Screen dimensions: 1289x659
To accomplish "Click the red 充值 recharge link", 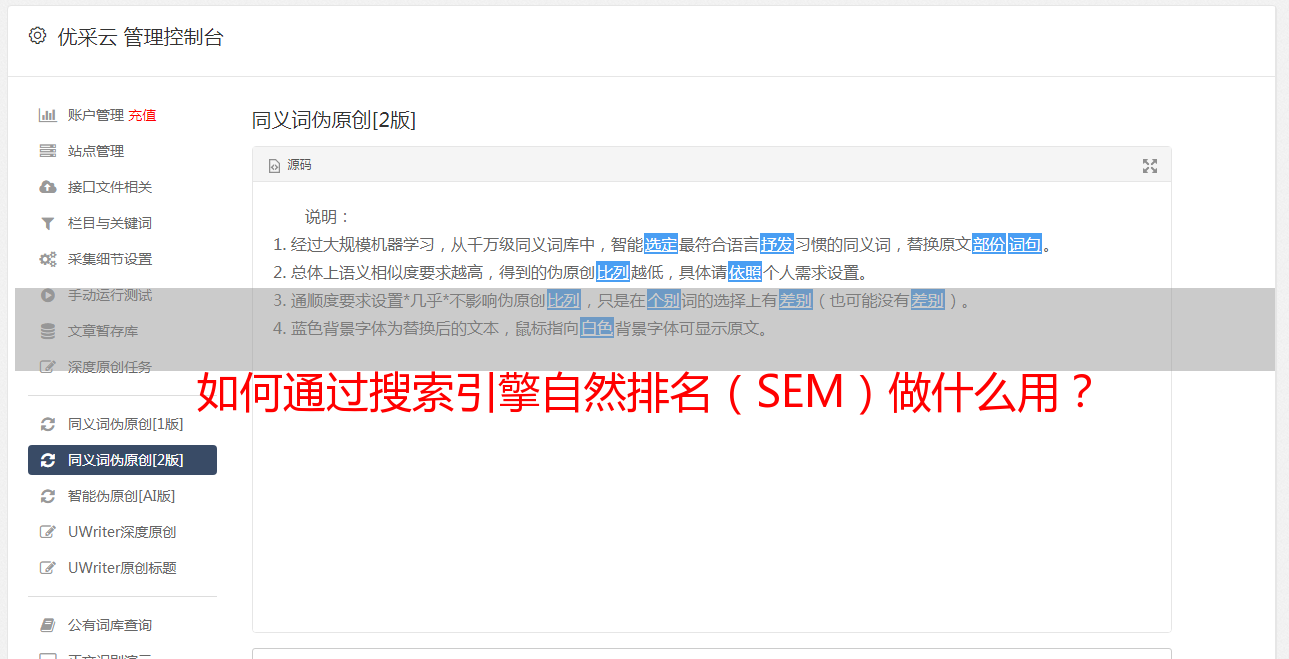I will pos(142,115).
